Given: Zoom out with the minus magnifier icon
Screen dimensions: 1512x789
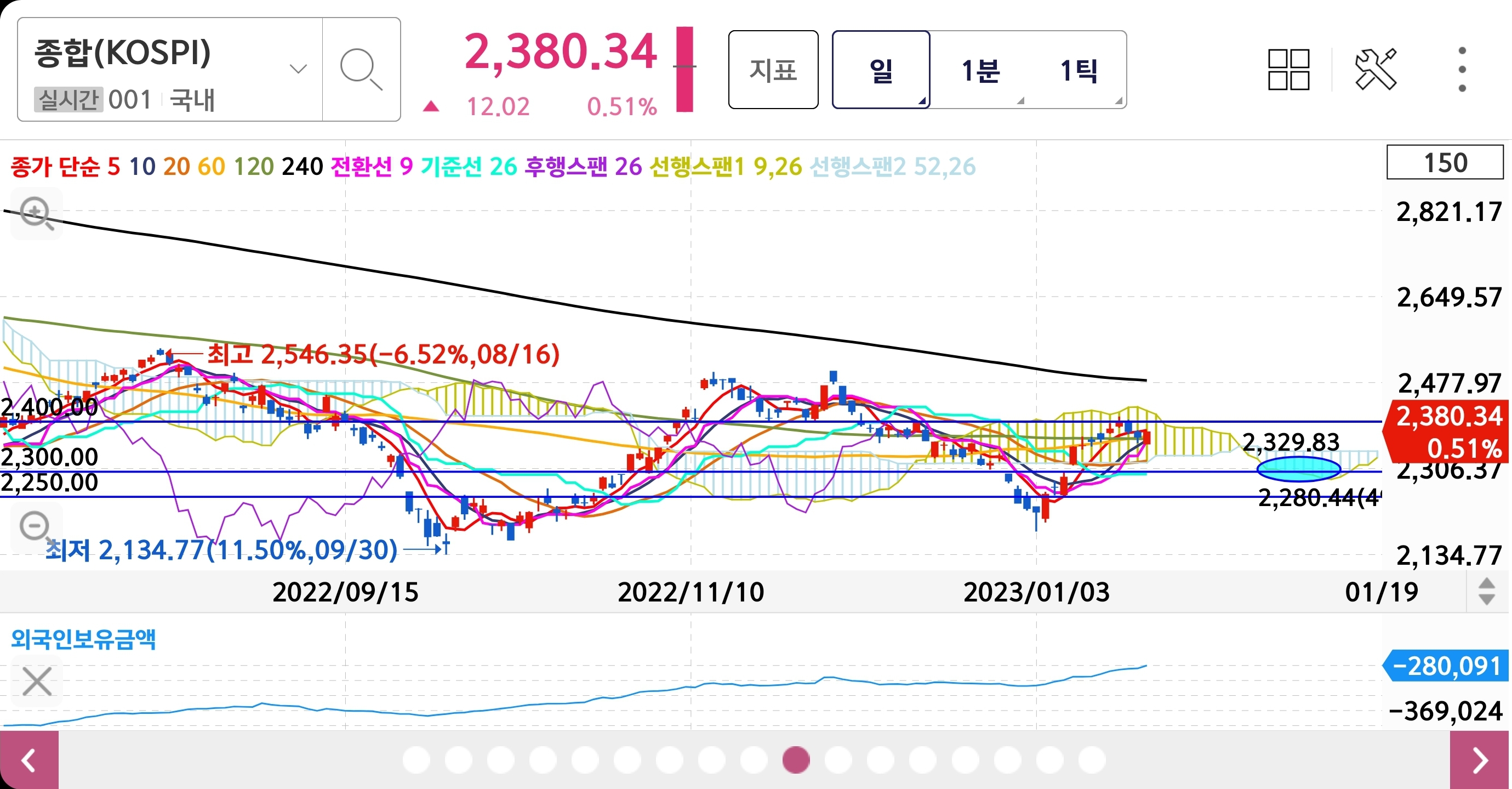Looking at the screenshot, I should tap(36, 526).
